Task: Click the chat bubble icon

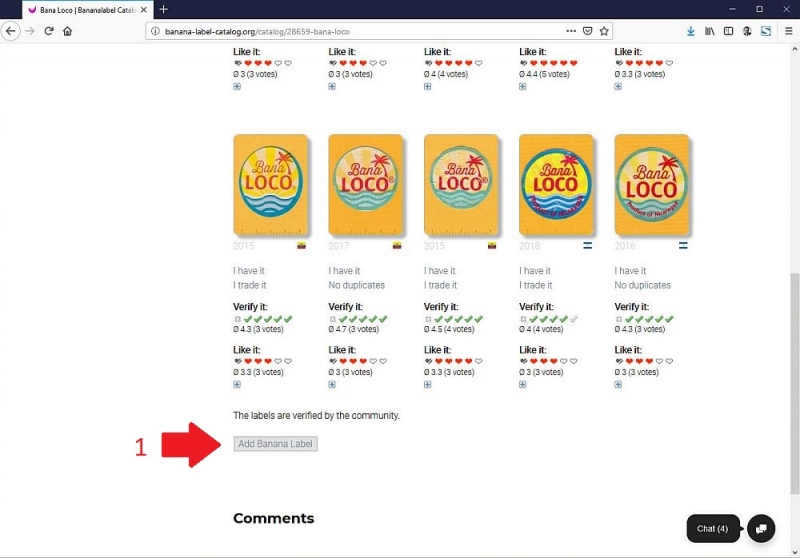Action: (761, 528)
